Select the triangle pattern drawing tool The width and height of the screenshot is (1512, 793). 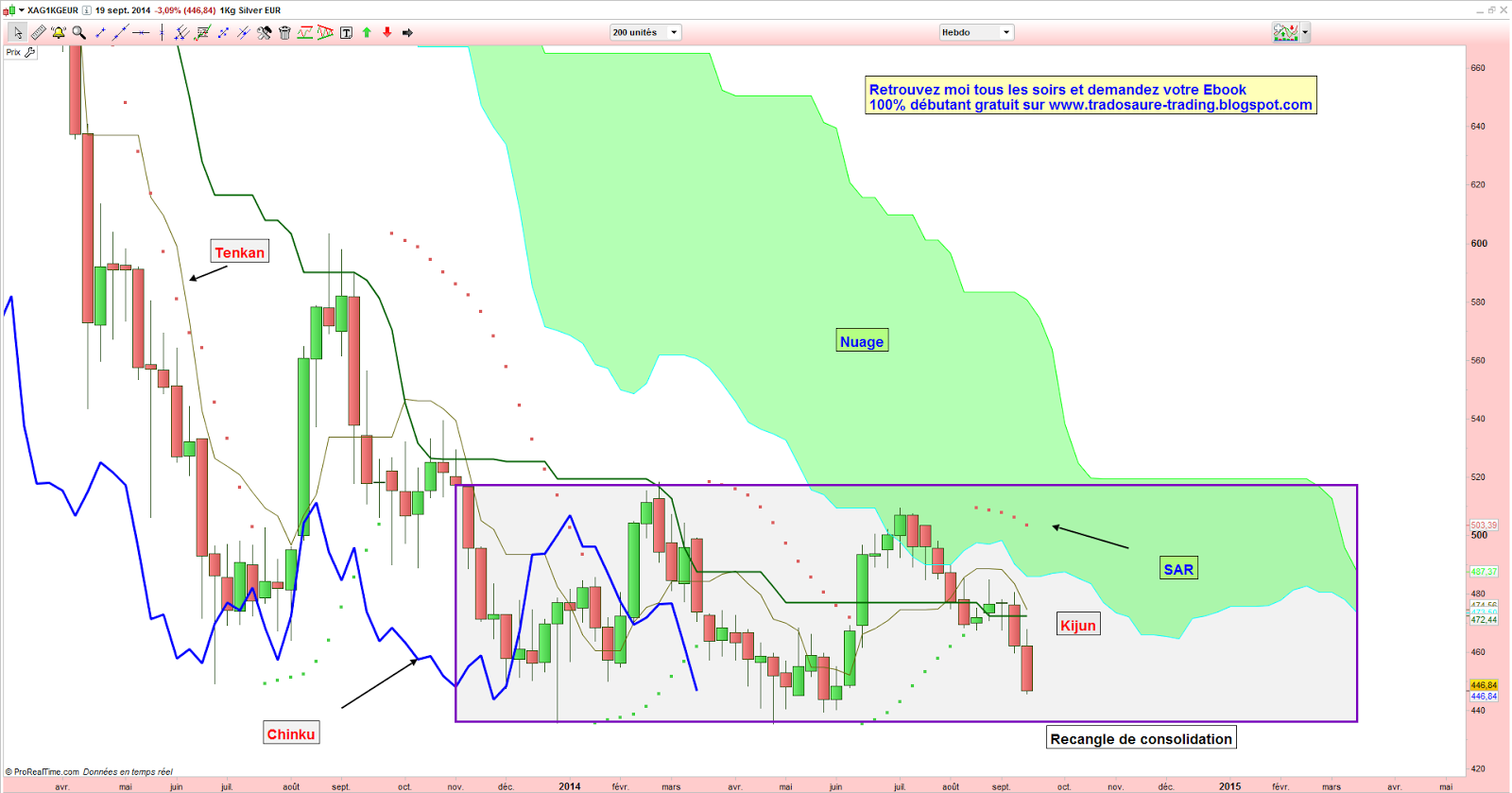[x=325, y=32]
